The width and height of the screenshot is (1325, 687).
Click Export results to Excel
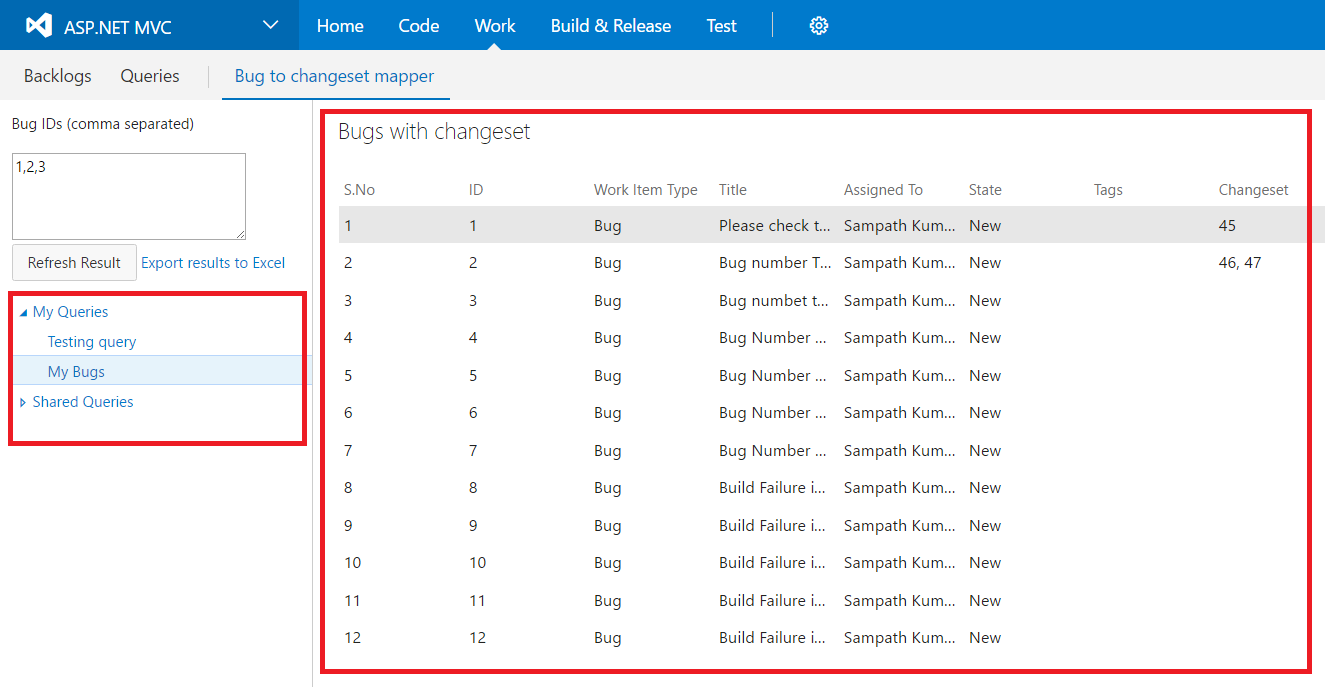pyautogui.click(x=212, y=262)
